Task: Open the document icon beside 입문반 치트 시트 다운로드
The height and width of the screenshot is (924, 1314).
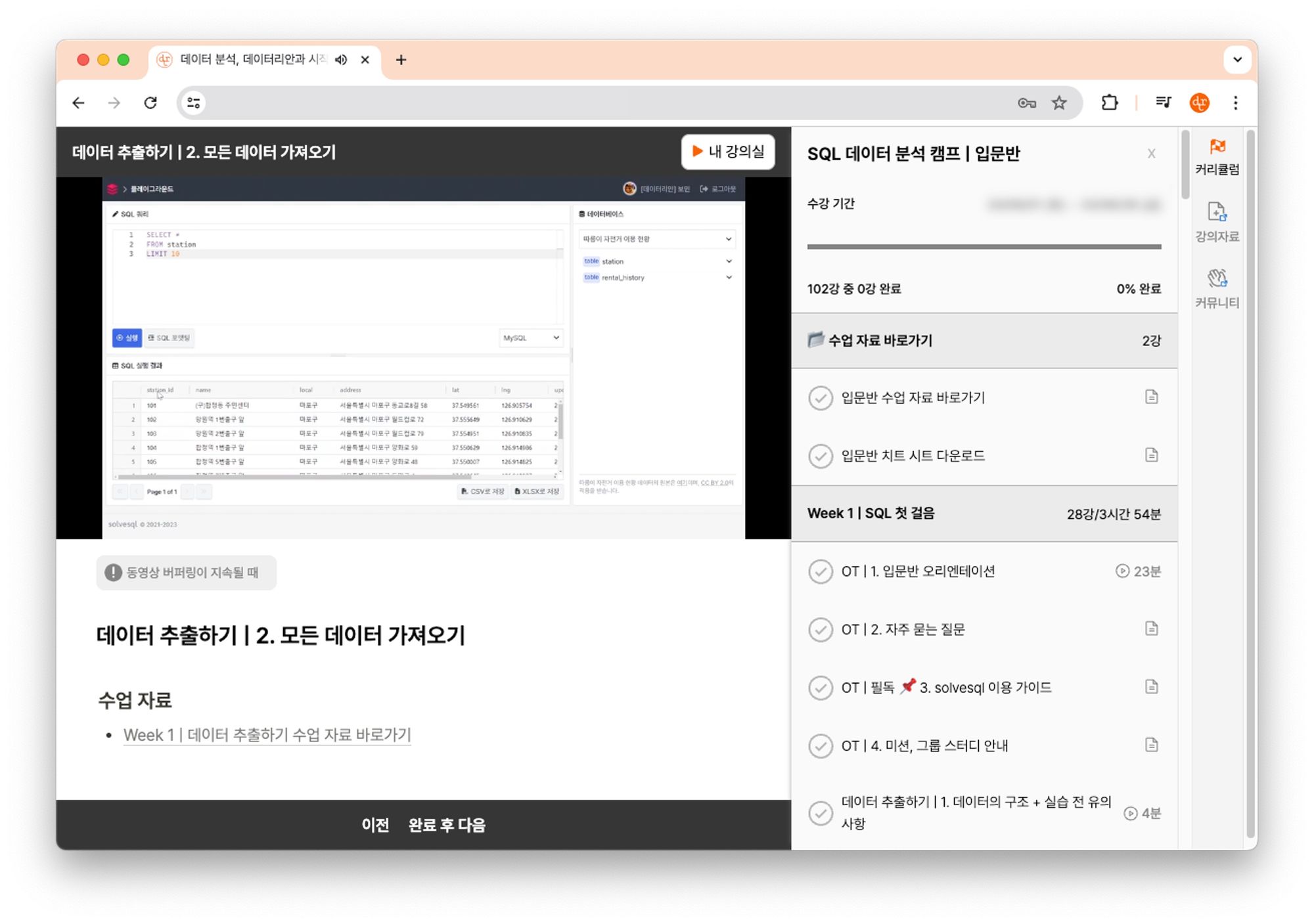Action: 1151,455
